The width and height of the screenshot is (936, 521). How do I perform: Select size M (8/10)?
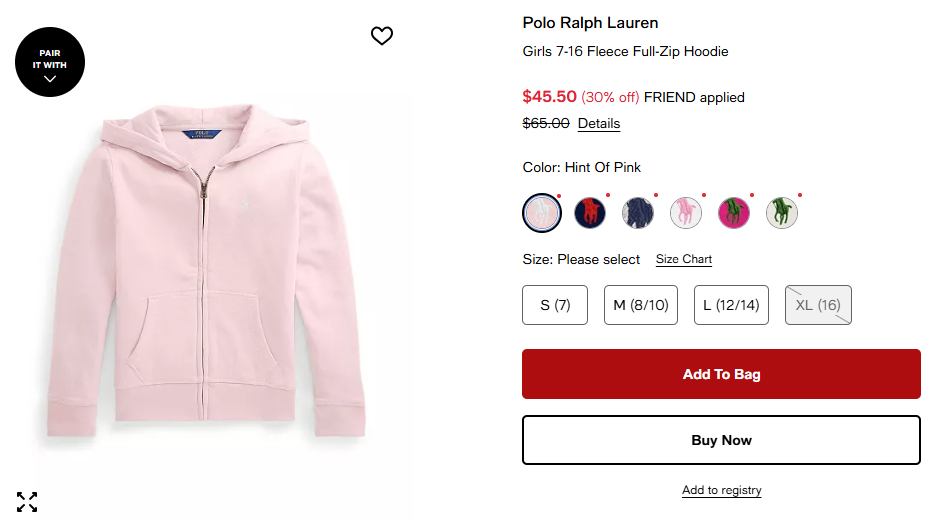[641, 305]
